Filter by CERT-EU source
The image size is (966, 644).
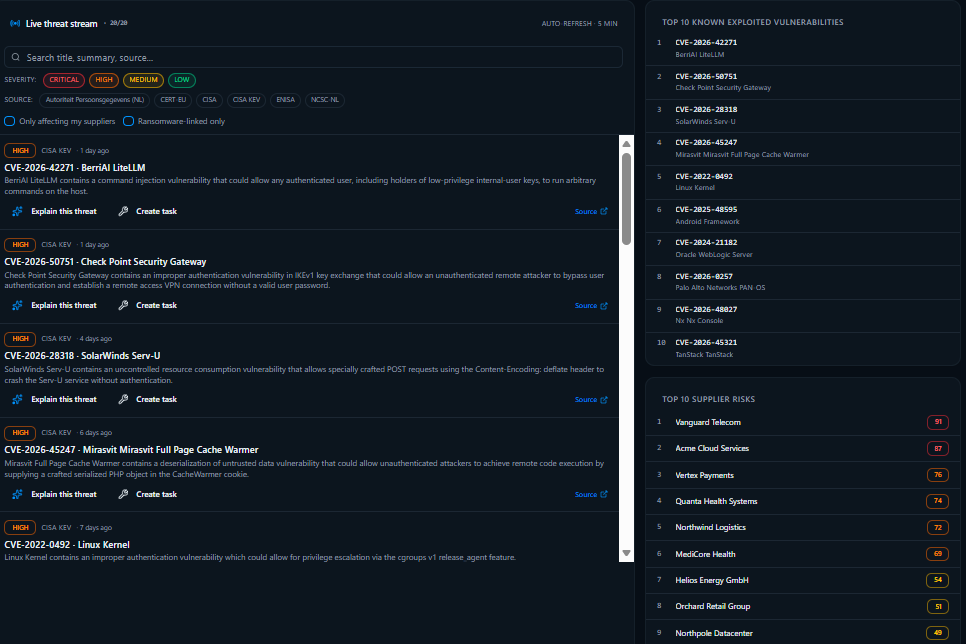[x=173, y=100]
